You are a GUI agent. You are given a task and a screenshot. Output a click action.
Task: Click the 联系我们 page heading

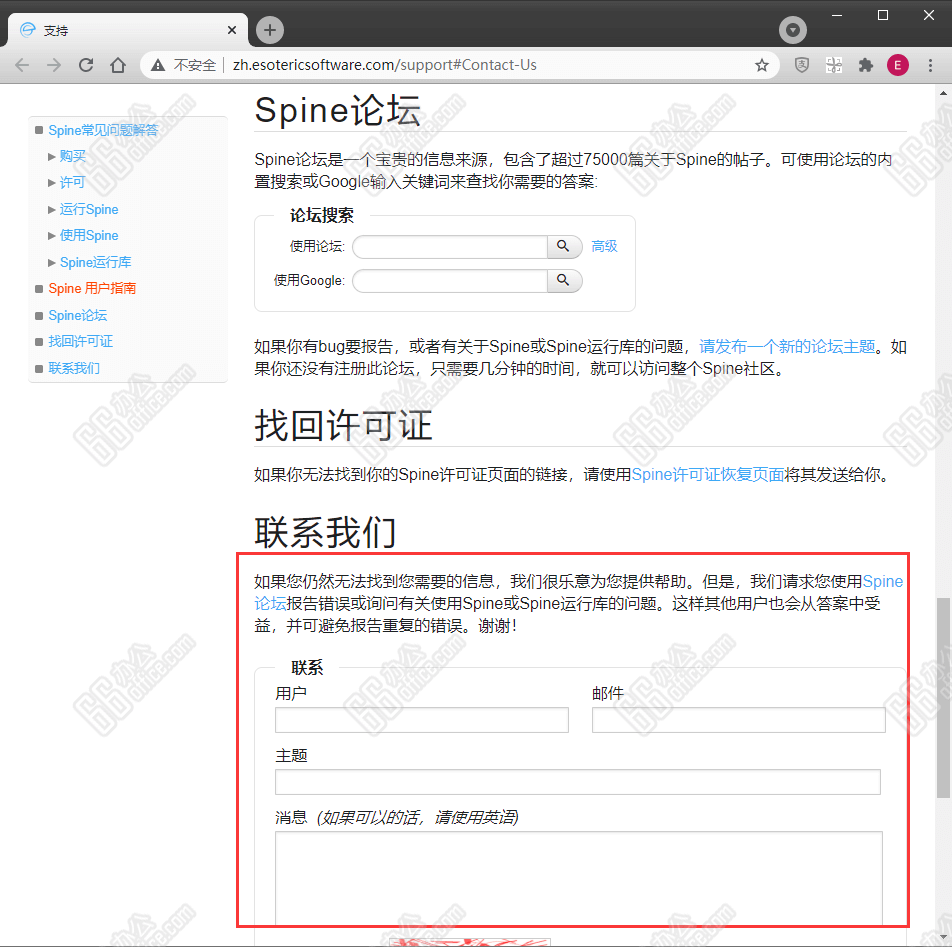[325, 532]
